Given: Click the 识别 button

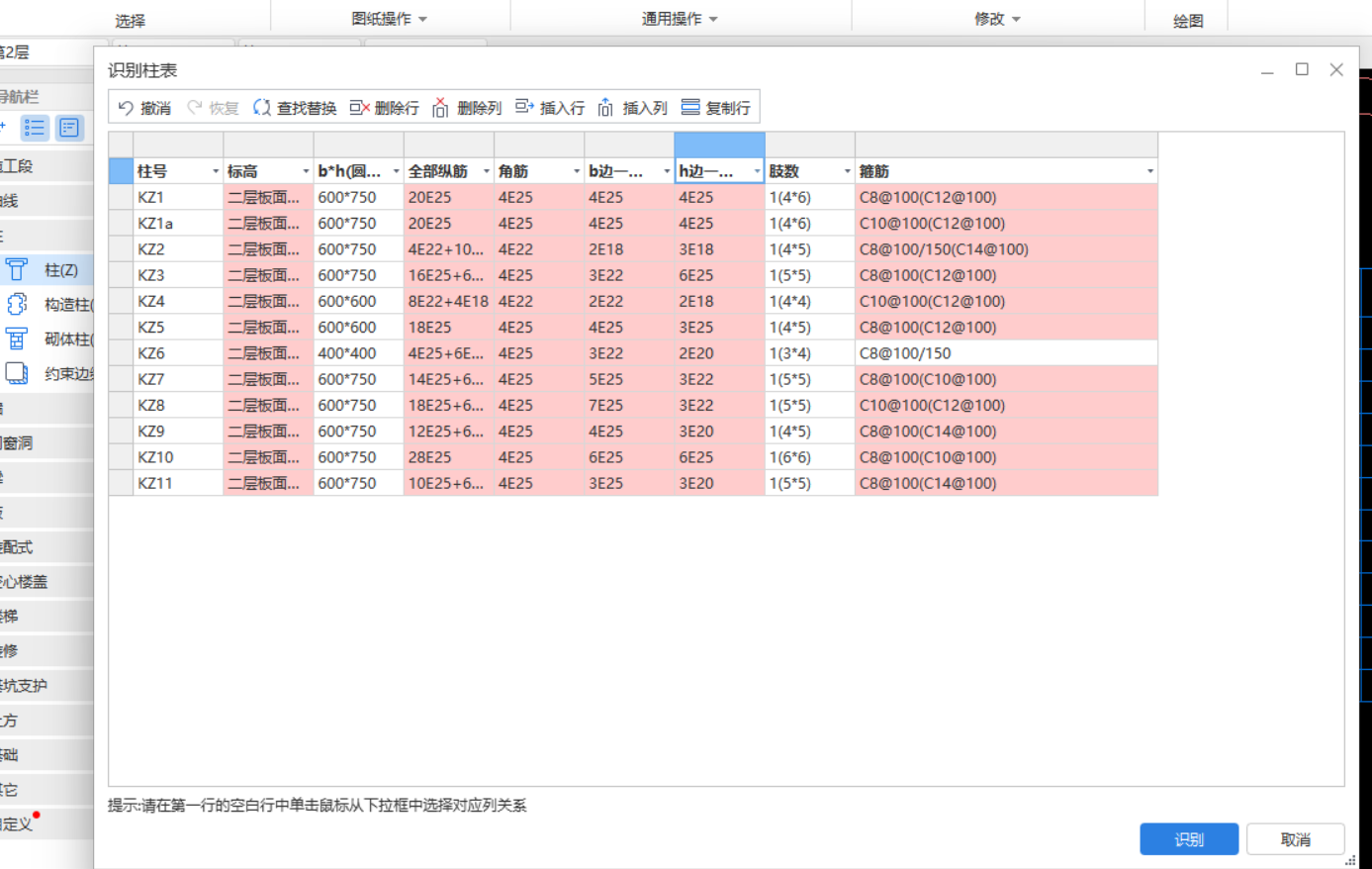Looking at the screenshot, I should coord(1189,839).
